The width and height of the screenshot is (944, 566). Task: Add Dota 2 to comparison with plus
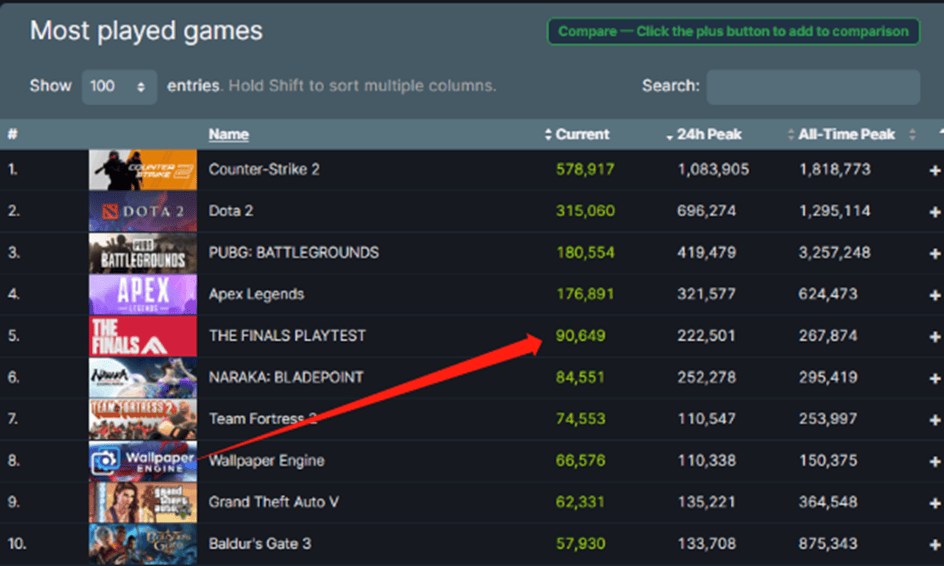935,212
